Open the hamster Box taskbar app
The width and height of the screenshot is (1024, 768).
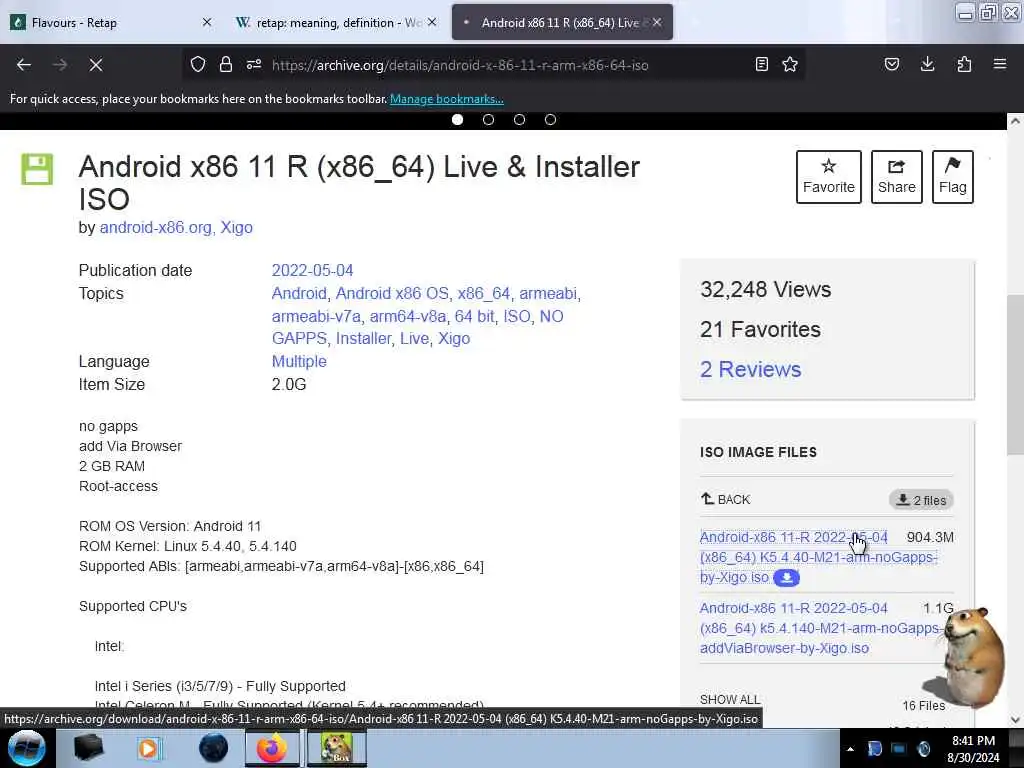pos(336,748)
